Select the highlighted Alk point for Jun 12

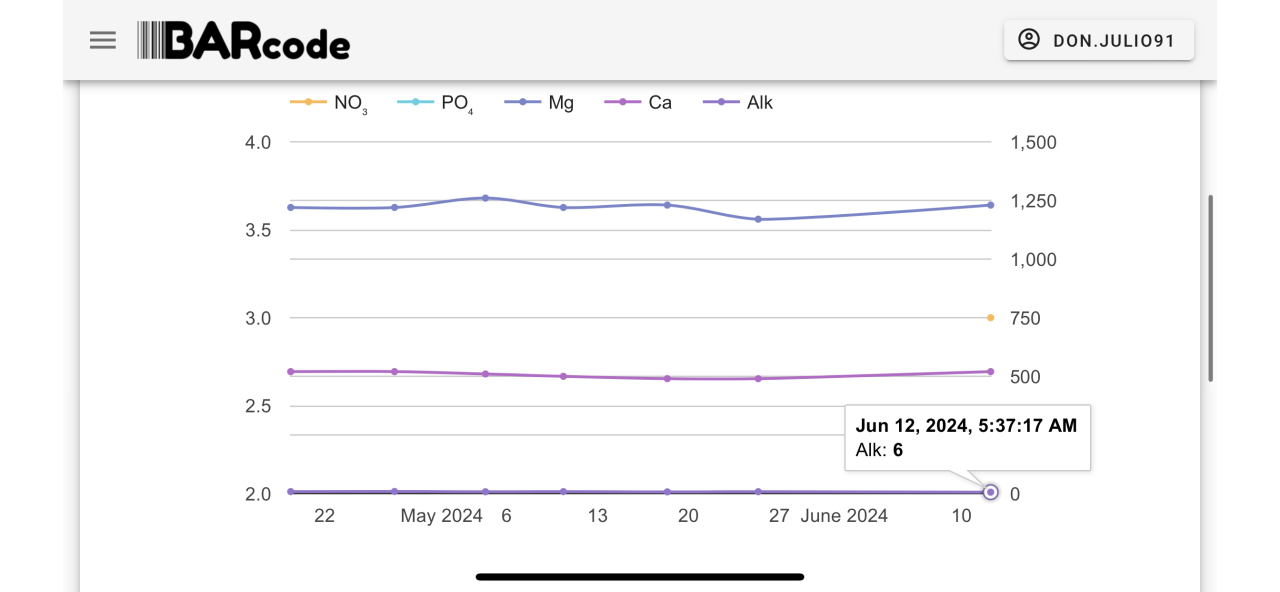[990, 492]
